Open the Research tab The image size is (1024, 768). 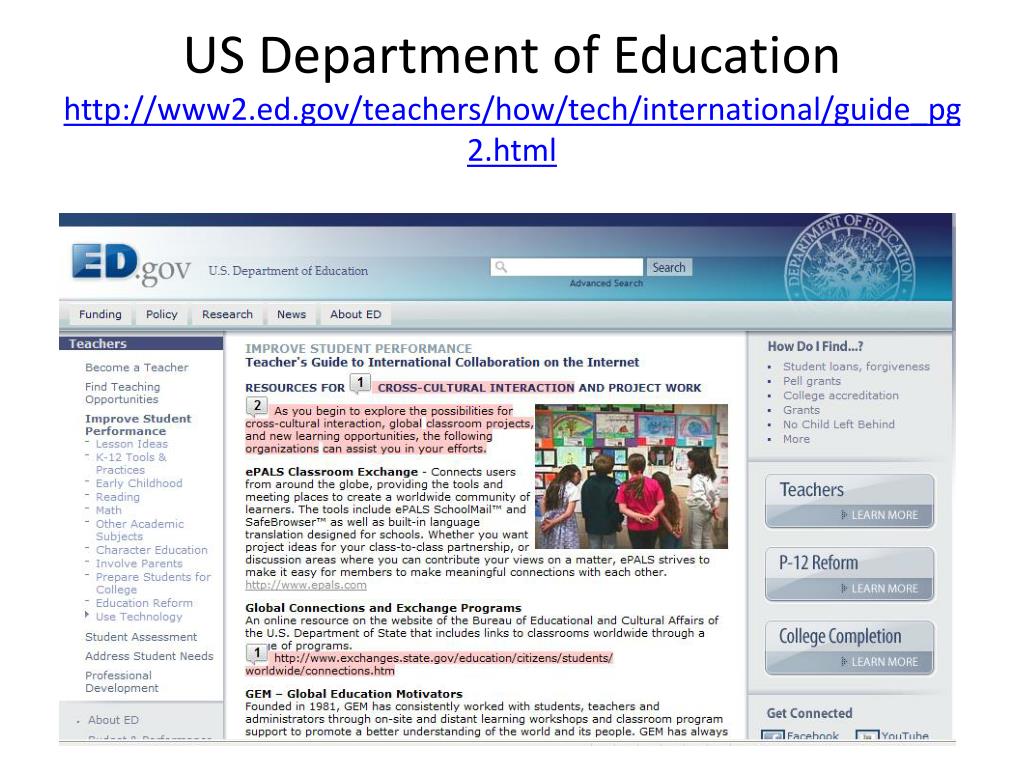pos(227,314)
